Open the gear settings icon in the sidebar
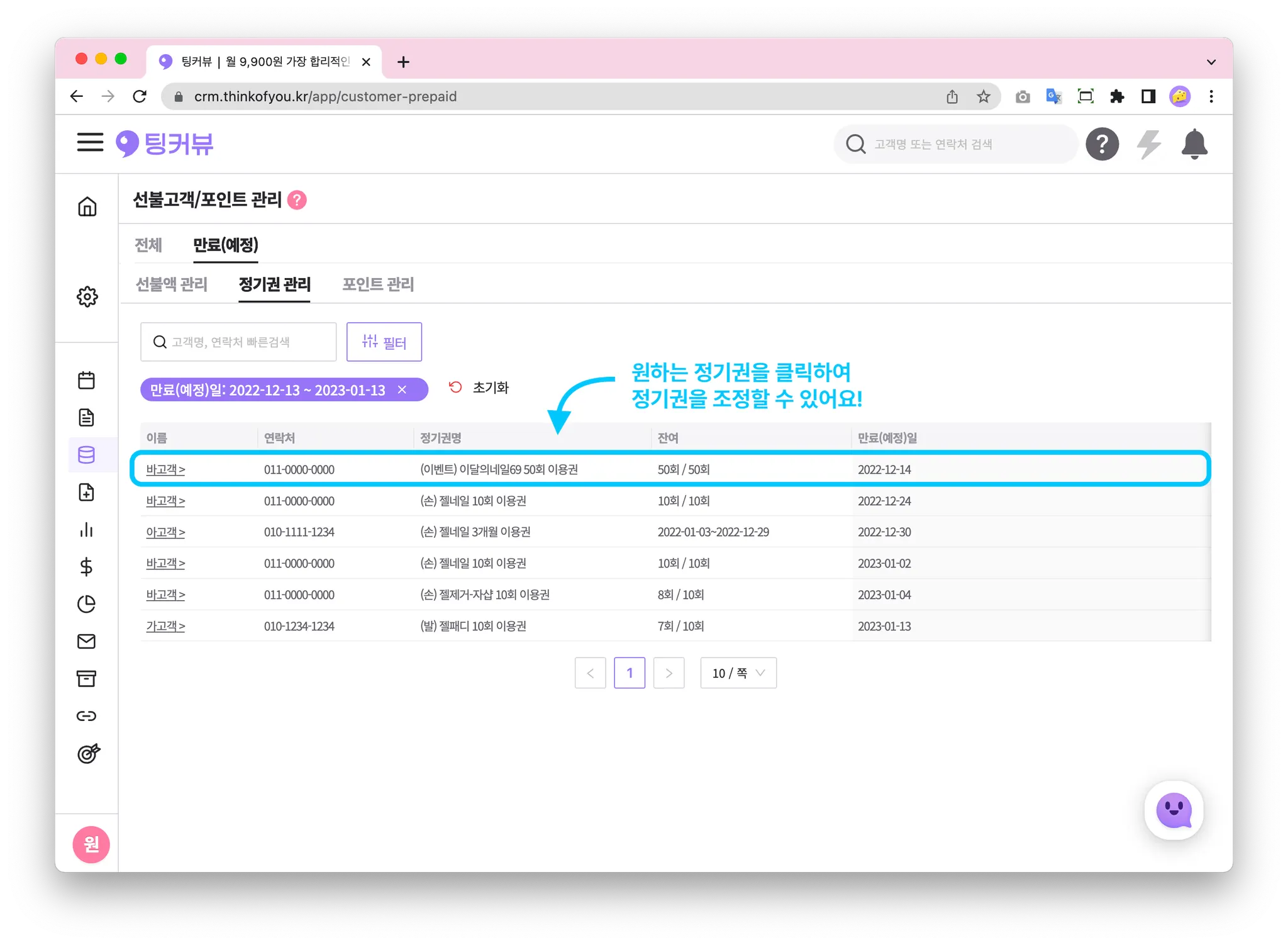Image resolution: width=1288 pixels, height=945 pixels. point(87,296)
